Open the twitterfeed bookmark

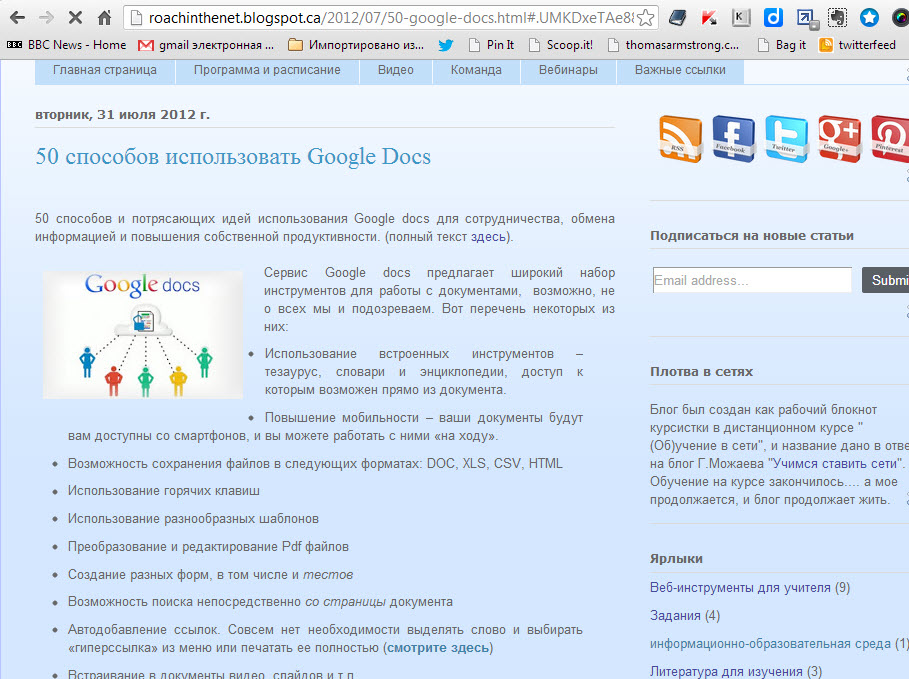point(857,45)
